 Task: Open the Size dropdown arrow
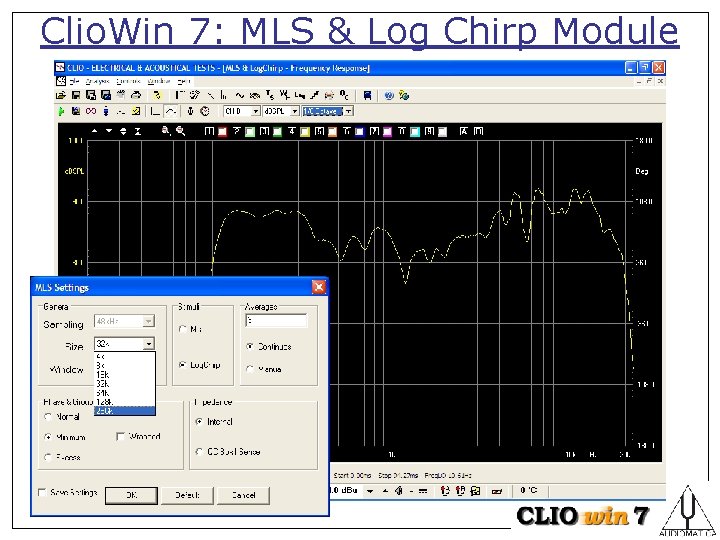click(148, 343)
